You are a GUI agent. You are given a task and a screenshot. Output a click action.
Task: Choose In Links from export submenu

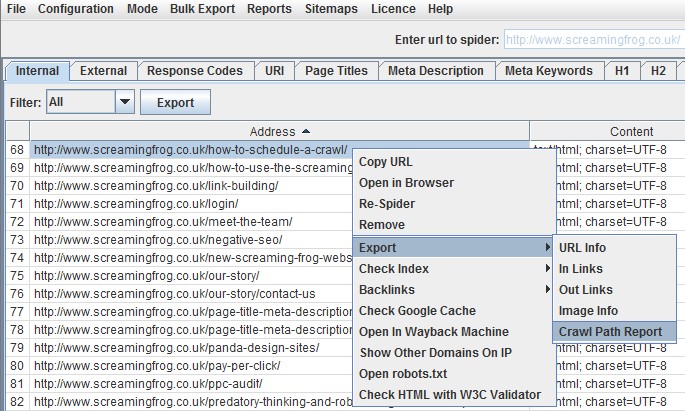pyautogui.click(x=580, y=269)
